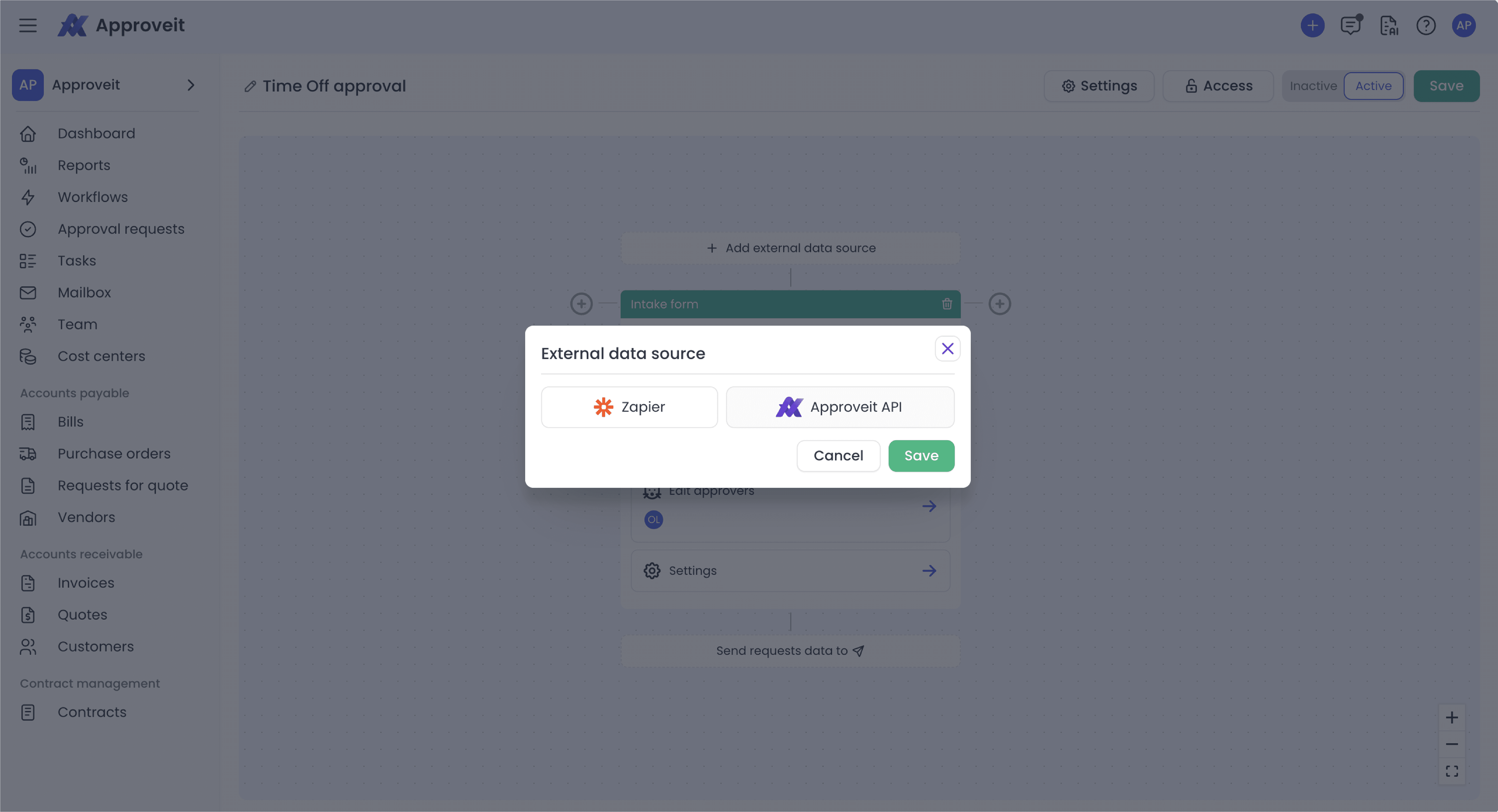Image resolution: width=1498 pixels, height=812 pixels.
Task: Open the AP user profile avatar
Action: pos(1464,26)
